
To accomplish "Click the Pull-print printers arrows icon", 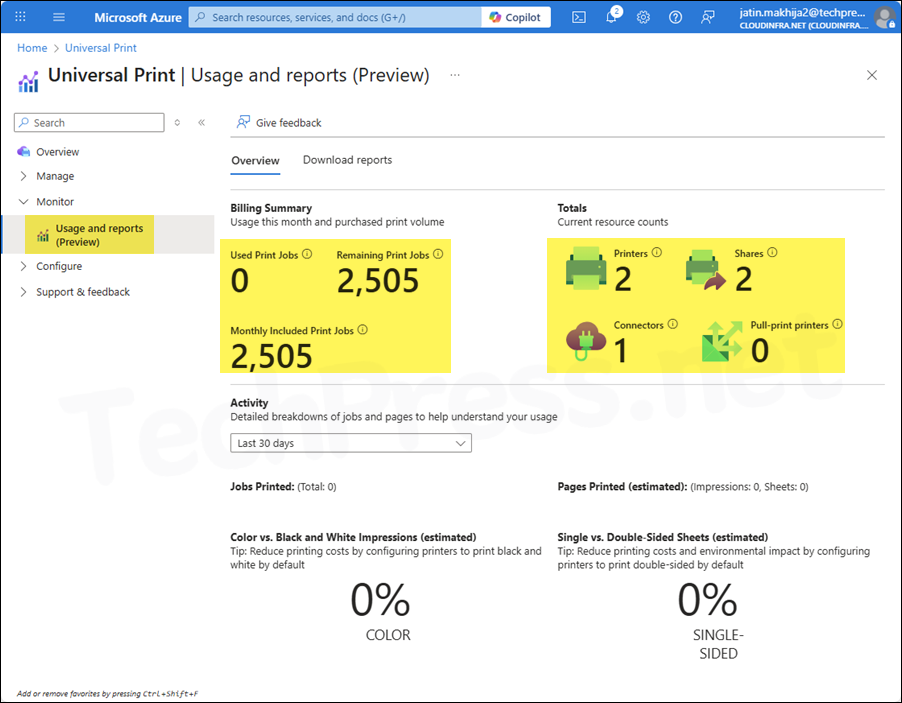I will point(722,342).
